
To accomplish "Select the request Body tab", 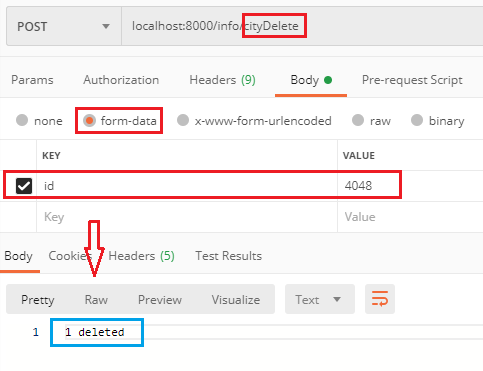I will pos(311,80).
